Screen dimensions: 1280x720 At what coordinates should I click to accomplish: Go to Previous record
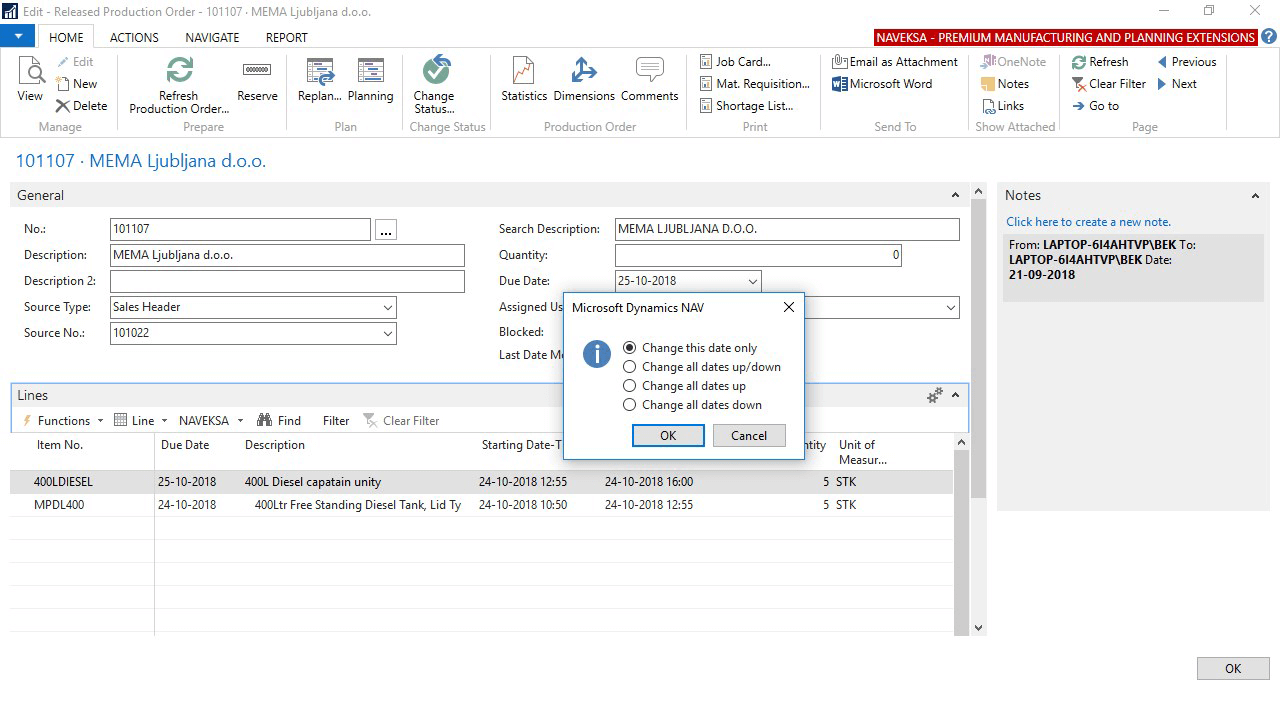(x=1186, y=62)
